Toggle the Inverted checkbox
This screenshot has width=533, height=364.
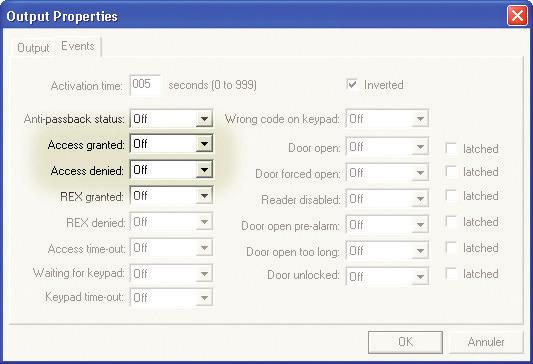352,84
